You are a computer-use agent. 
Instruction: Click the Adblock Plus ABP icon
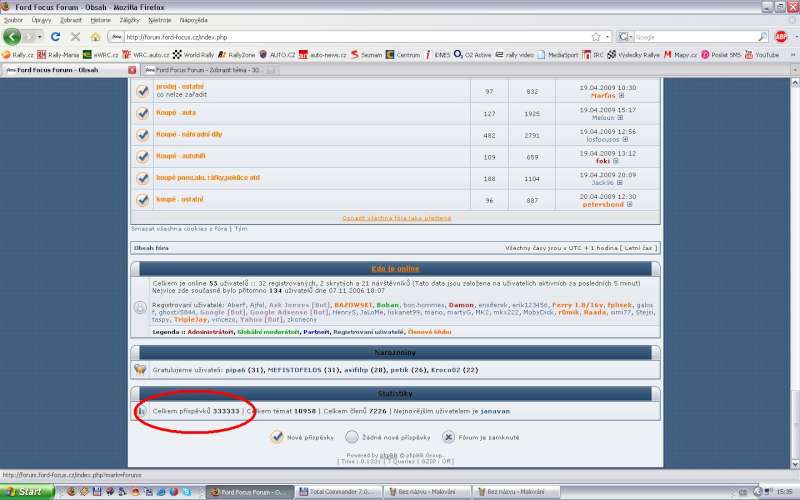[781, 36]
